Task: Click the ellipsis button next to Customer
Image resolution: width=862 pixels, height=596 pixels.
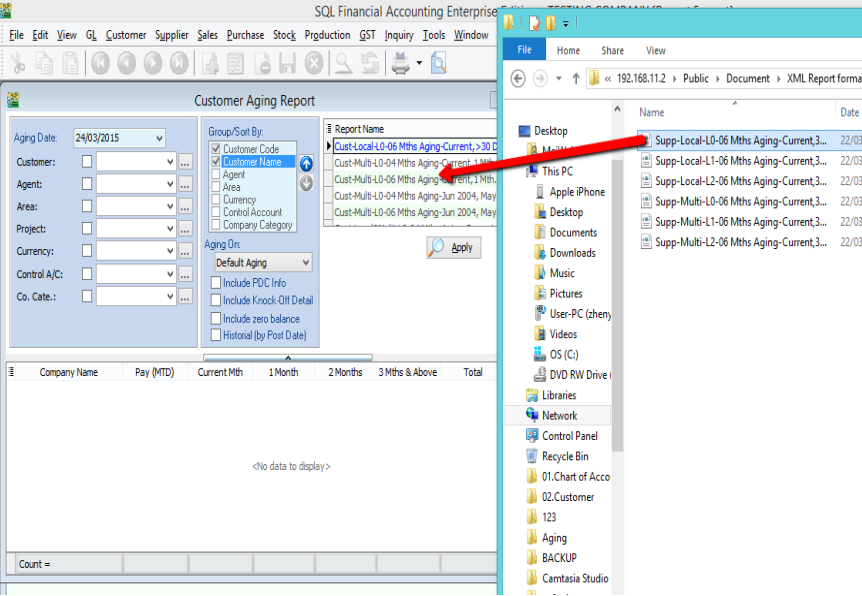Action: (x=185, y=162)
